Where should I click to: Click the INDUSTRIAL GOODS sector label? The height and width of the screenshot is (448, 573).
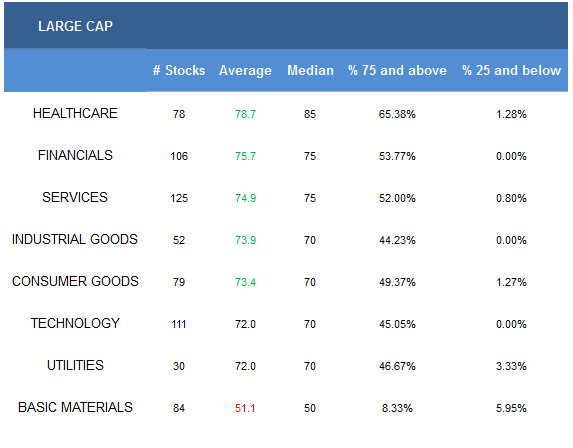(75, 239)
